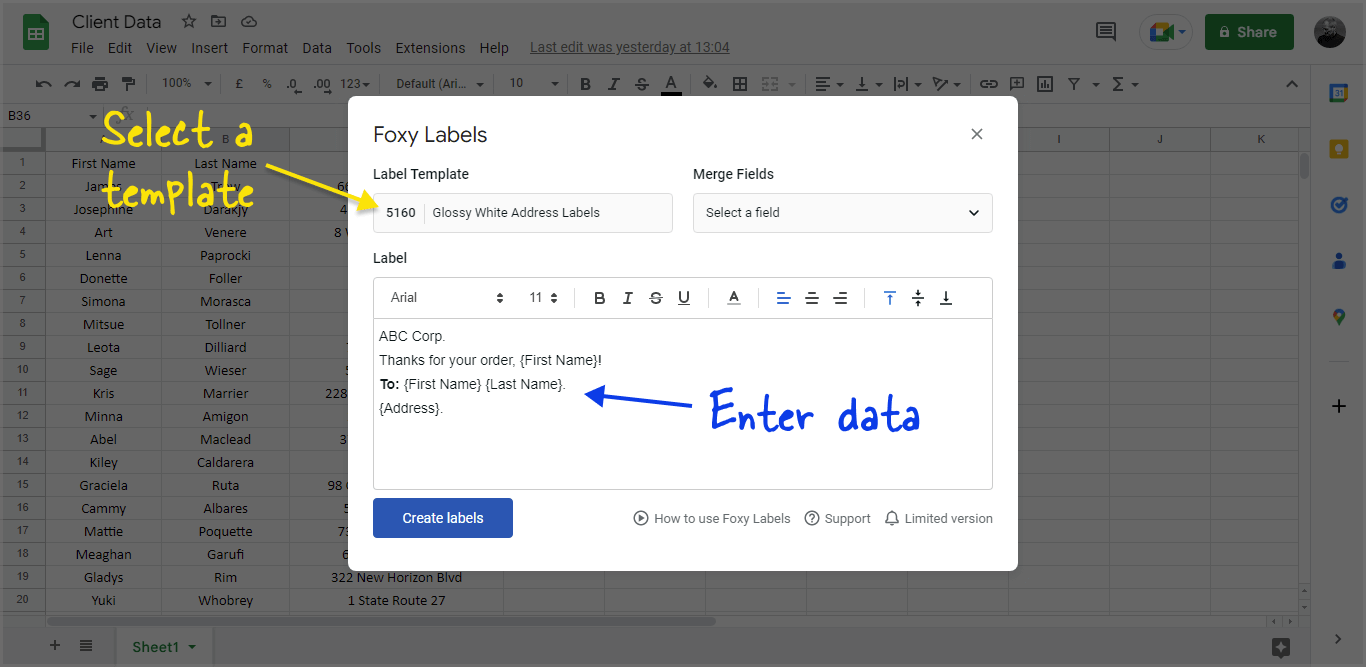Click the redo toolbar icon
This screenshot has height=667, width=1366.
(71, 84)
